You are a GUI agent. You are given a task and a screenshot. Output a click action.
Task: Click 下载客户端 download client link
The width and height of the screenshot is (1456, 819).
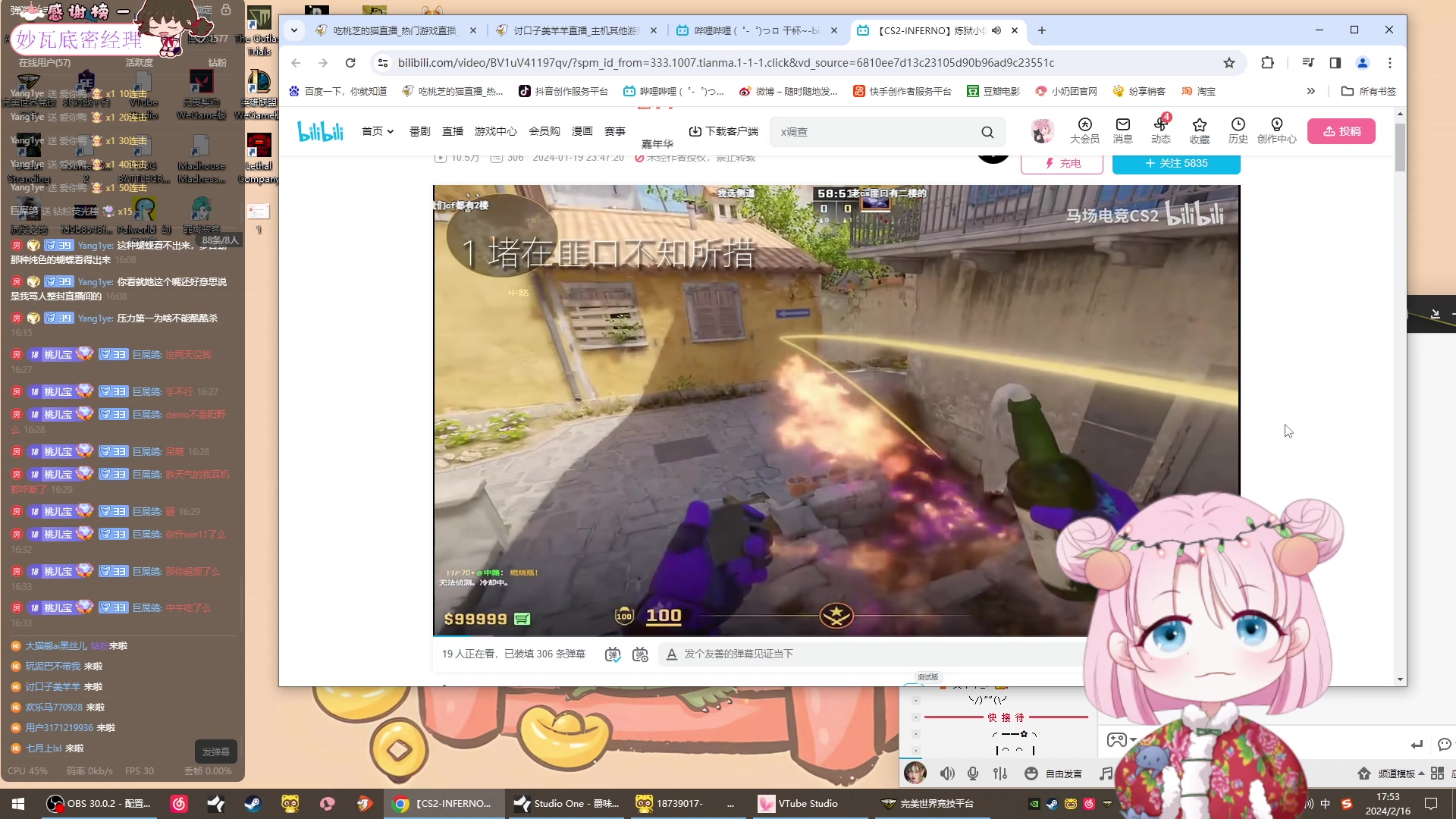[723, 131]
